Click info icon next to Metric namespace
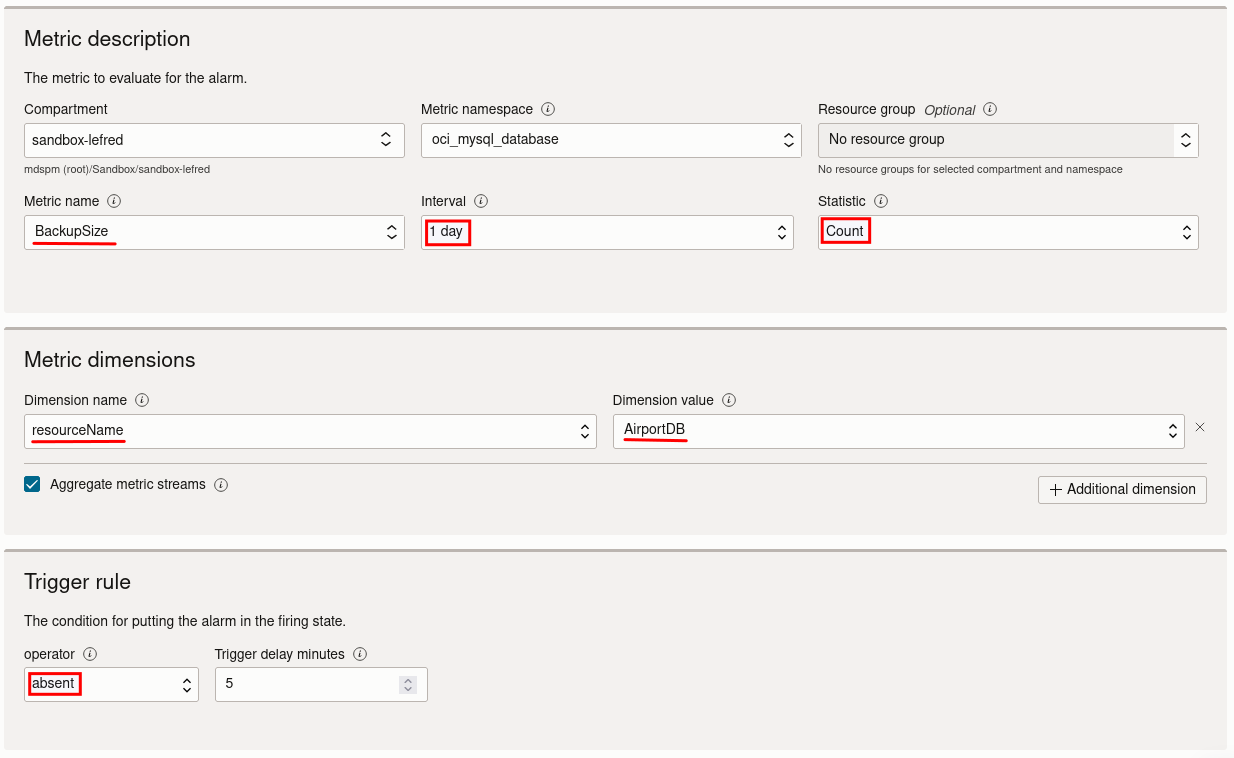The image size is (1234, 758). click(548, 109)
